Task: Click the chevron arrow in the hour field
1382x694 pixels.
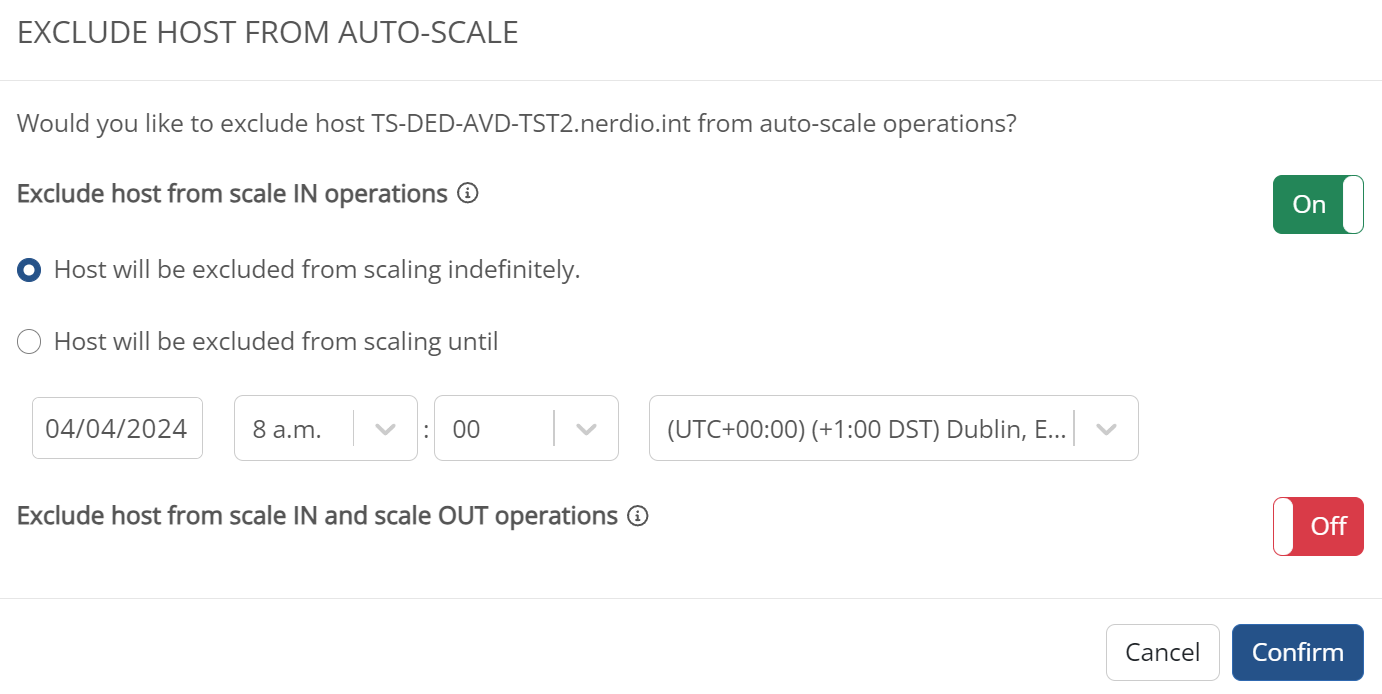Action: [x=385, y=429]
